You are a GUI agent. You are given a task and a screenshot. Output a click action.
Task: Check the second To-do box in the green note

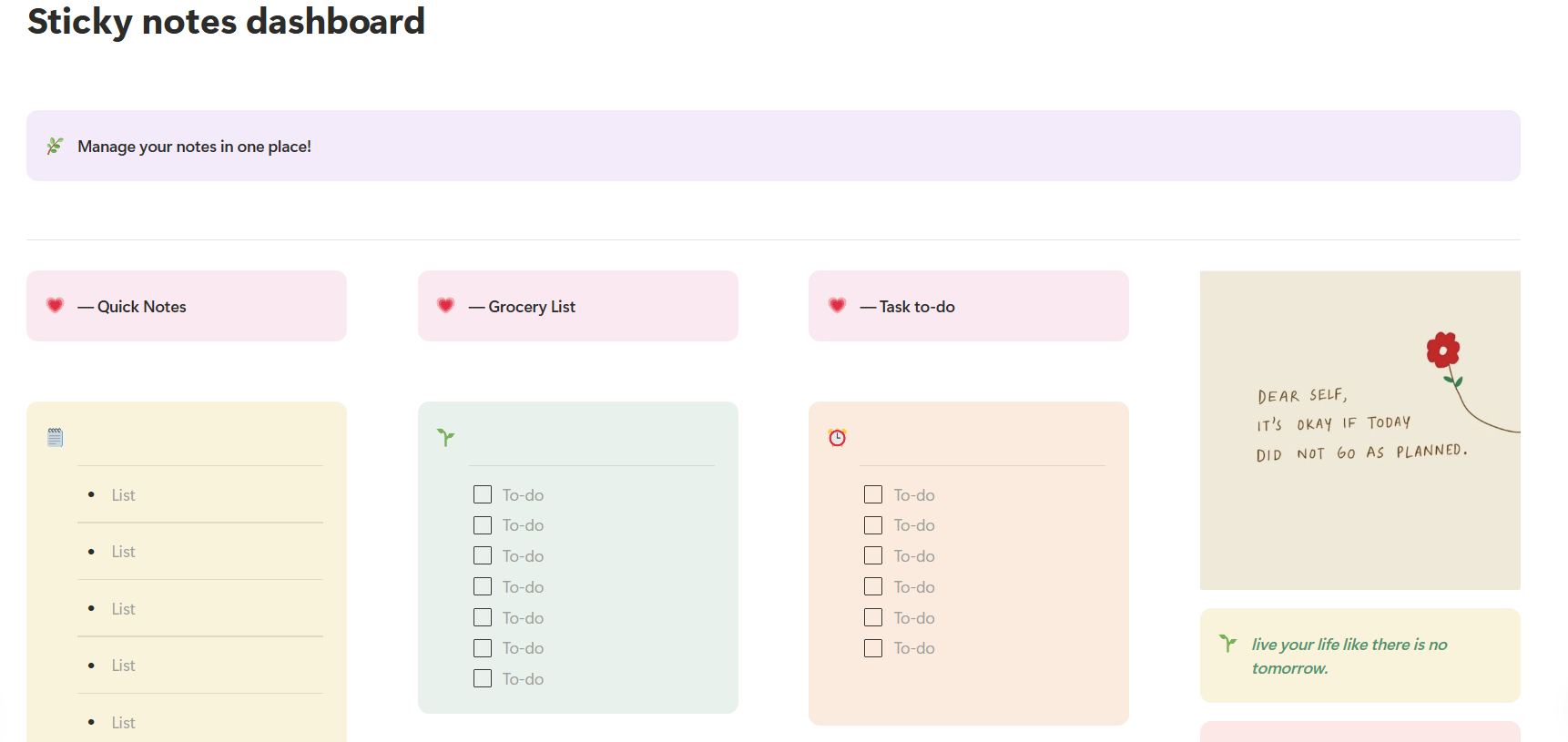483,525
